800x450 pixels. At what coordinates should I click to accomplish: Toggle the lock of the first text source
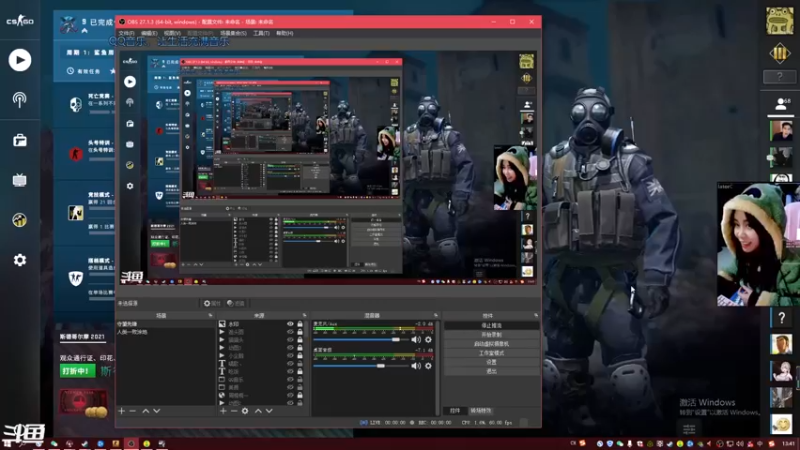[300, 364]
